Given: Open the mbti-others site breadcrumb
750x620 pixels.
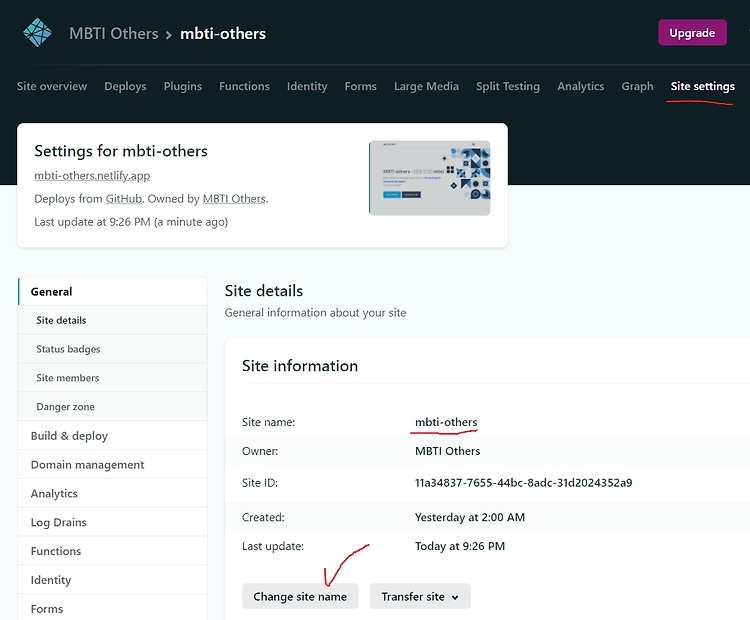Looking at the screenshot, I should [223, 33].
